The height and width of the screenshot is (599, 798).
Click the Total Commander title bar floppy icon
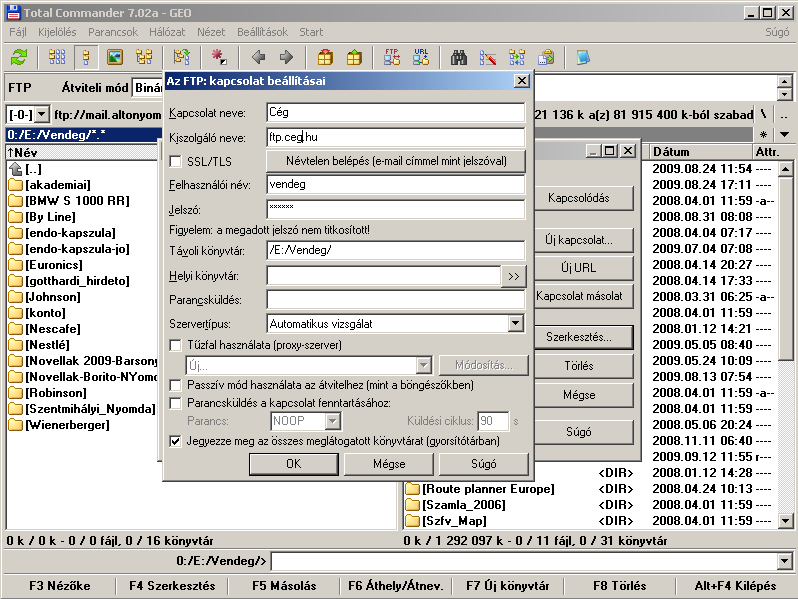click(13, 12)
